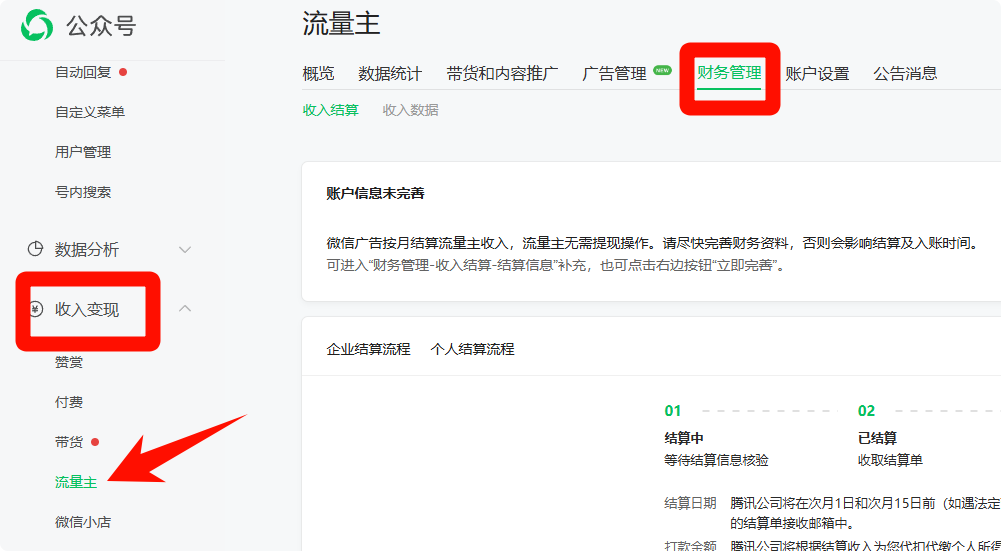The width and height of the screenshot is (1001, 551).
Task: Select 数据分析 menu heading
Action: click(x=87, y=250)
